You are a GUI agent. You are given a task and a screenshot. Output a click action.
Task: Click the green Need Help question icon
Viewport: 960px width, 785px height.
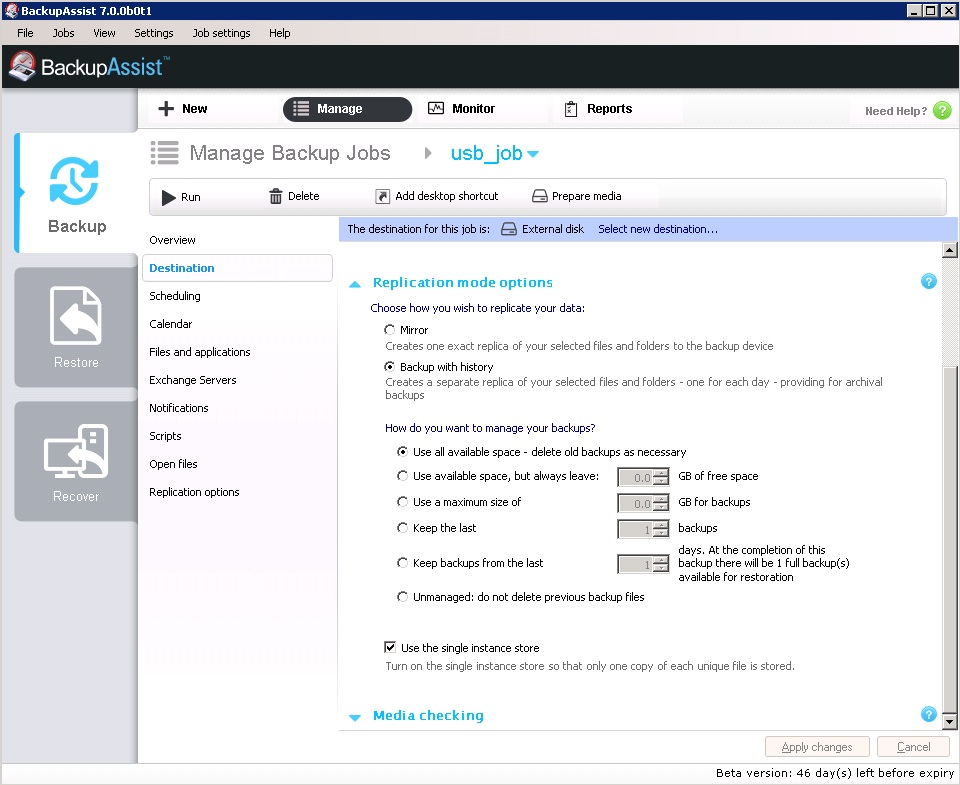[x=942, y=111]
